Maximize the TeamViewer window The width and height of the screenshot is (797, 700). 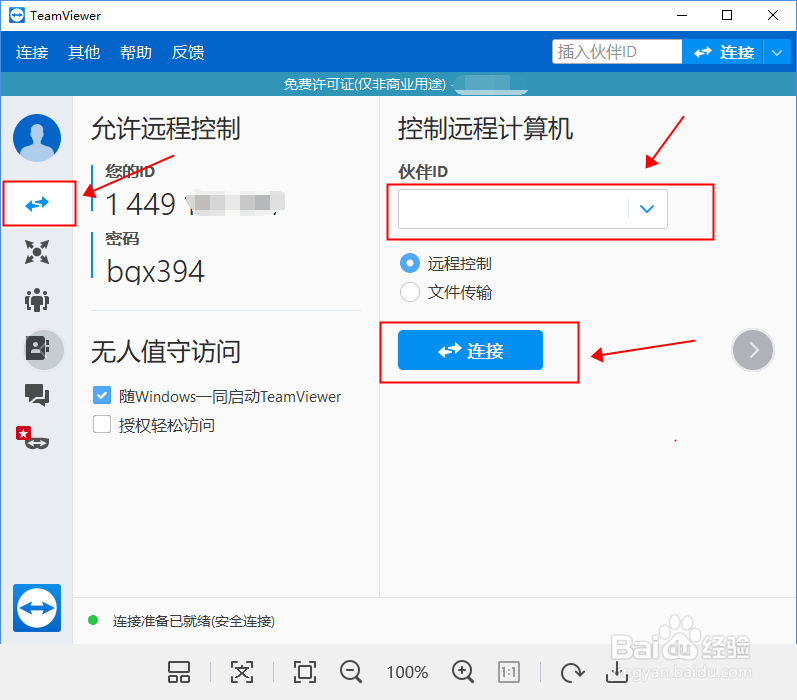coord(727,15)
